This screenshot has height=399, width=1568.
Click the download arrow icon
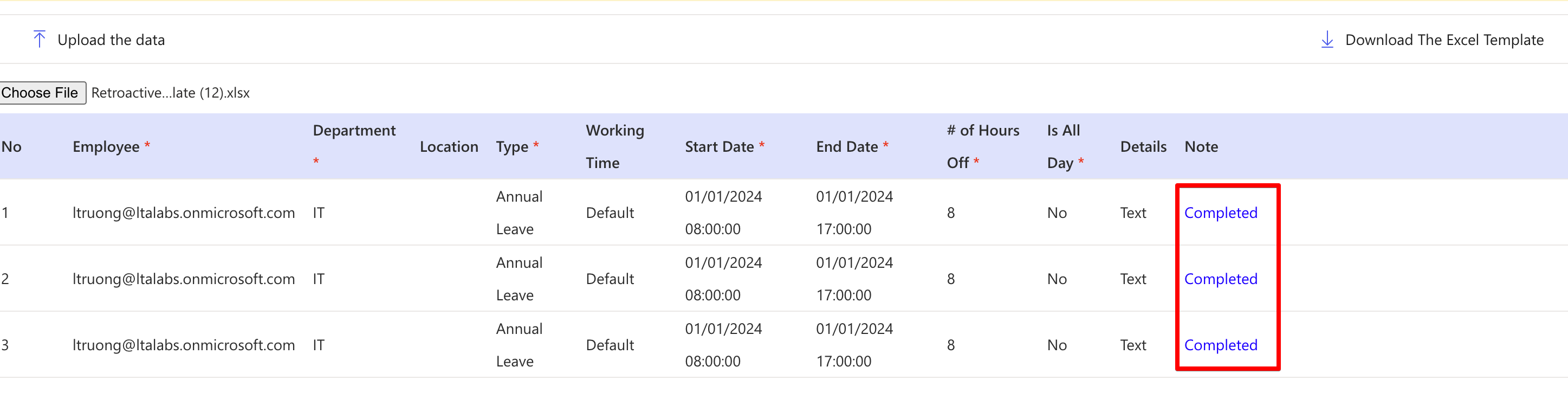1327,40
